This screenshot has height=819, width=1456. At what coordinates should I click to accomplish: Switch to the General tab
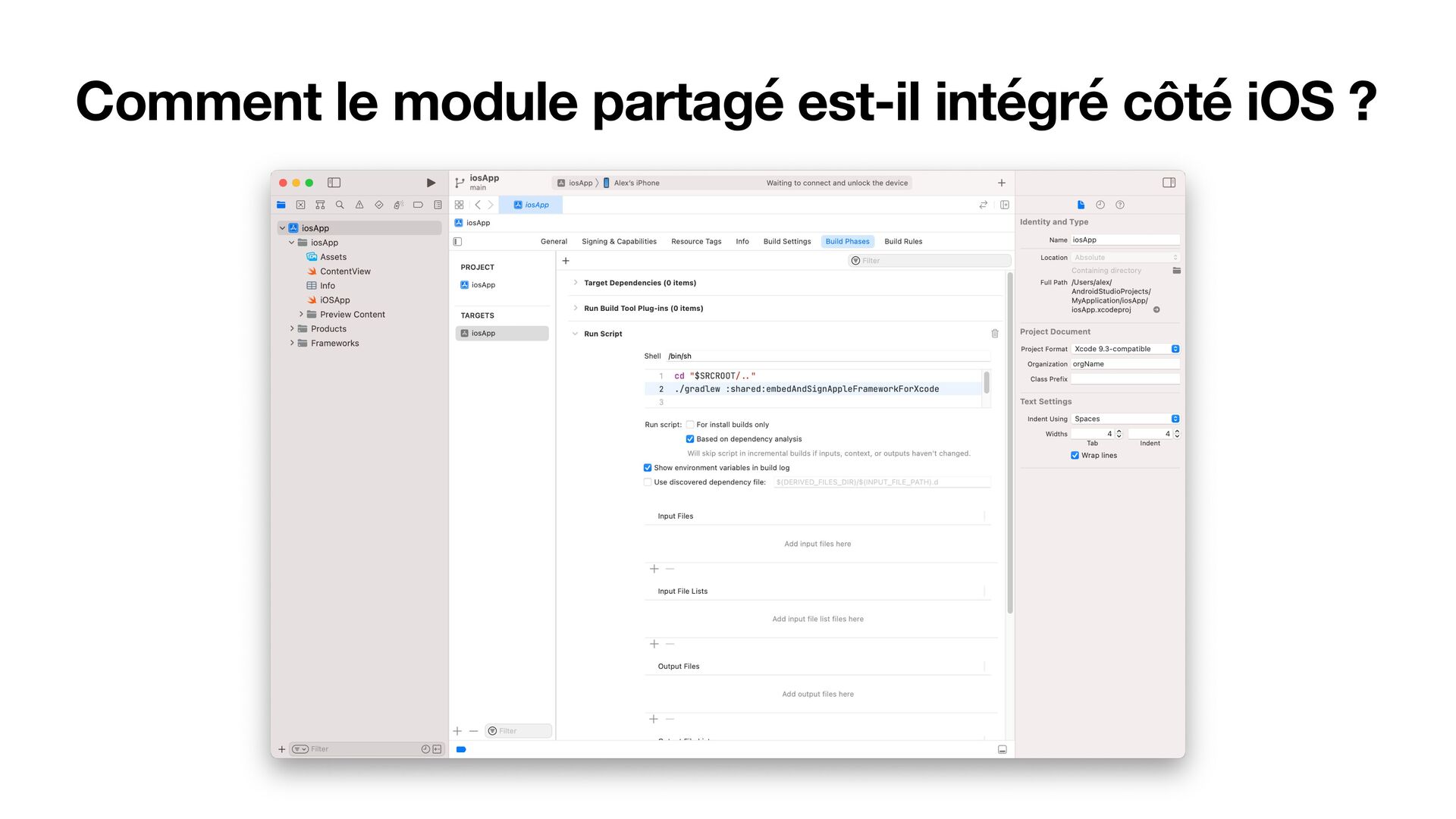(554, 242)
